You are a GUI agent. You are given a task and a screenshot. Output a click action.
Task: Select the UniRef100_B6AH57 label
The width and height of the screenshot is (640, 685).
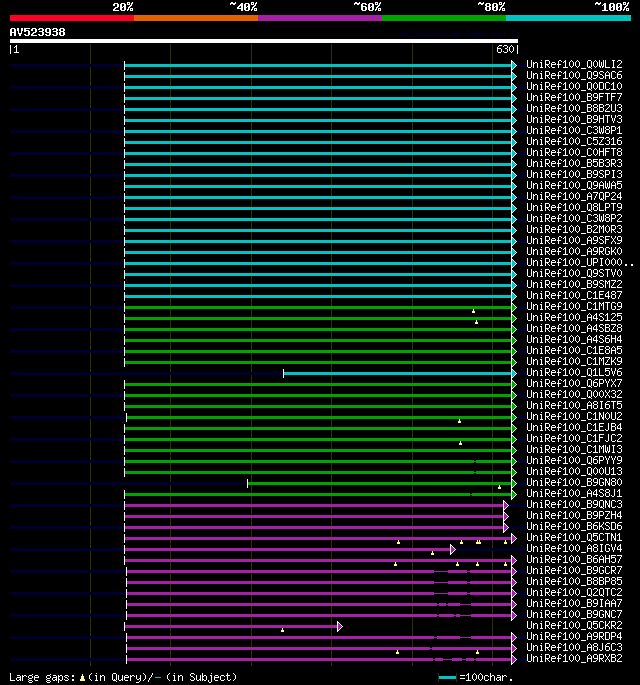coord(574,560)
